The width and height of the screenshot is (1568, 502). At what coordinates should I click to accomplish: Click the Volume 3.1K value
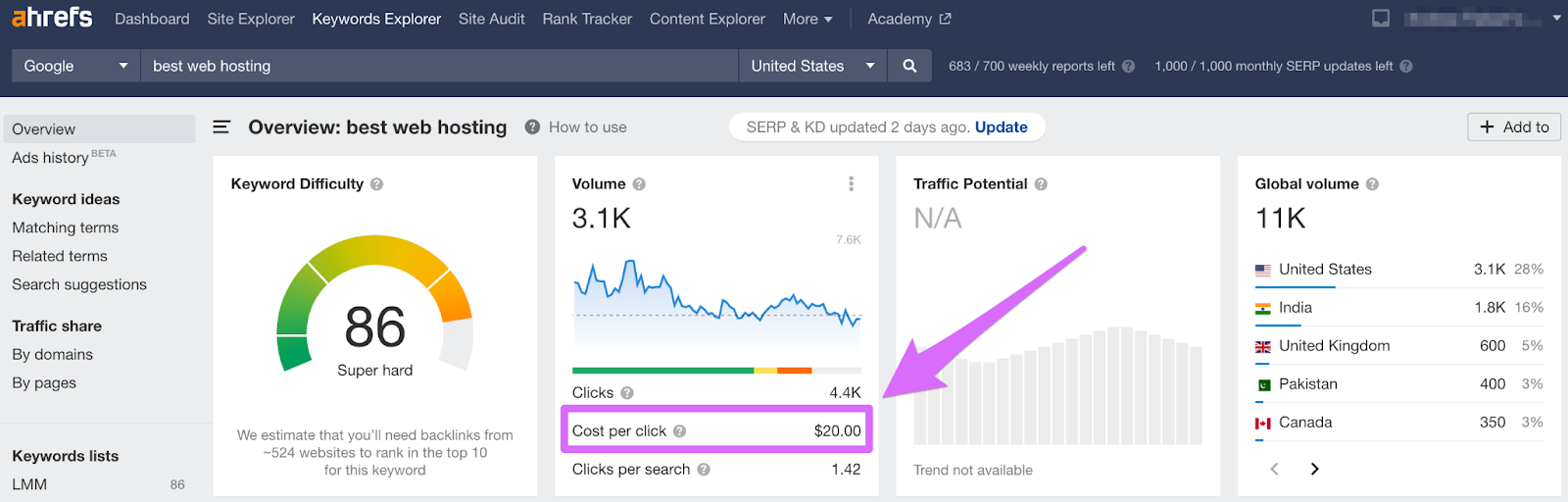tap(602, 219)
